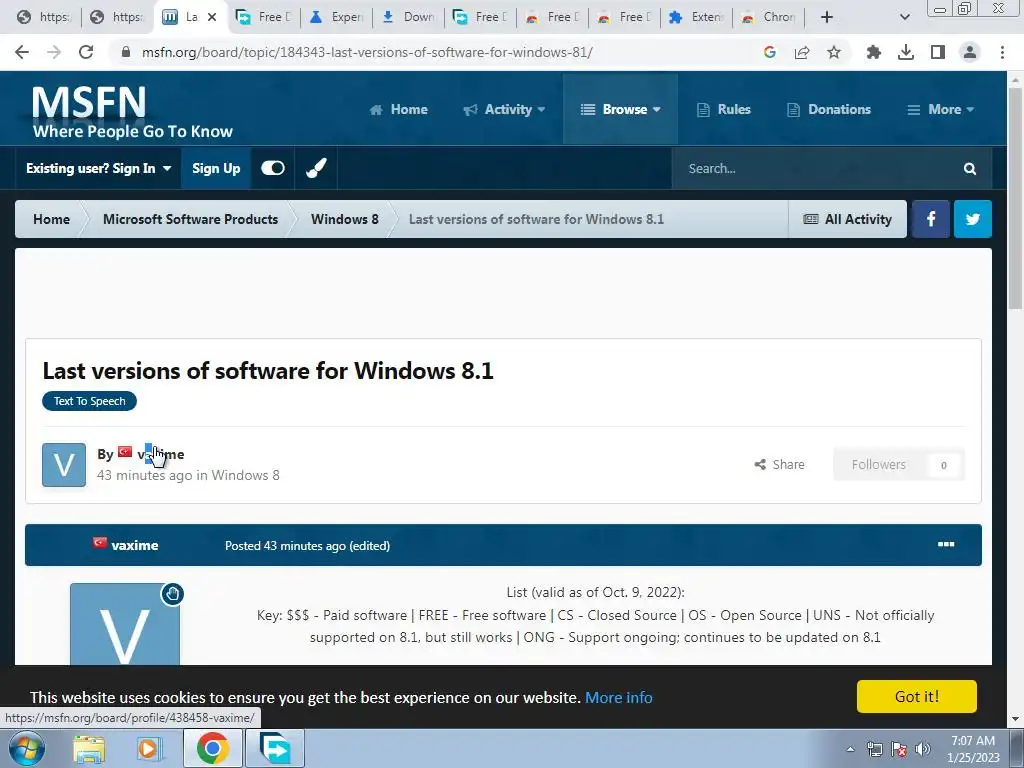Open Chrome downloads icon

pyautogui.click(x=906, y=52)
